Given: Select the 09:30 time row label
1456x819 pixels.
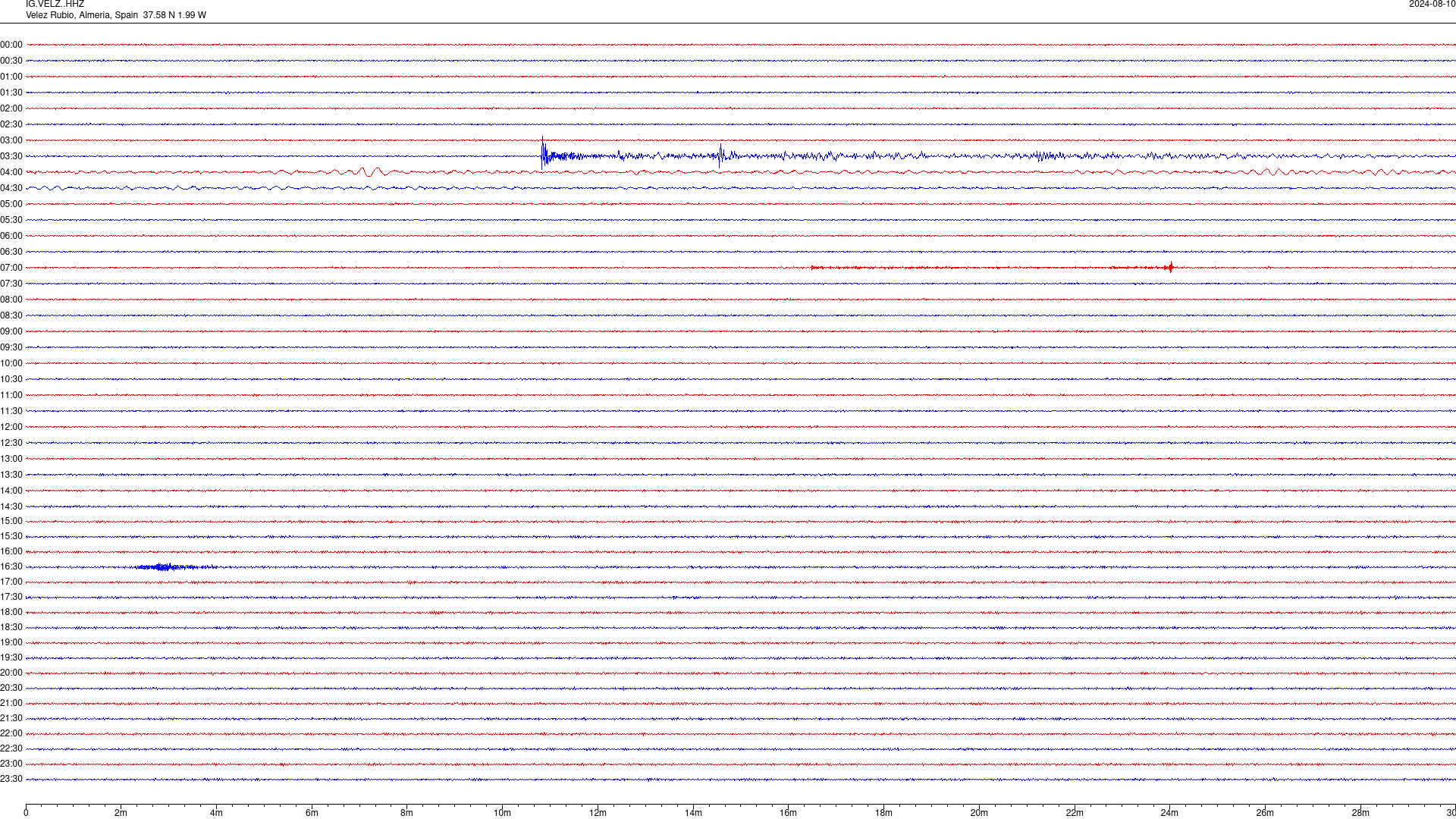Looking at the screenshot, I should coord(11,347).
